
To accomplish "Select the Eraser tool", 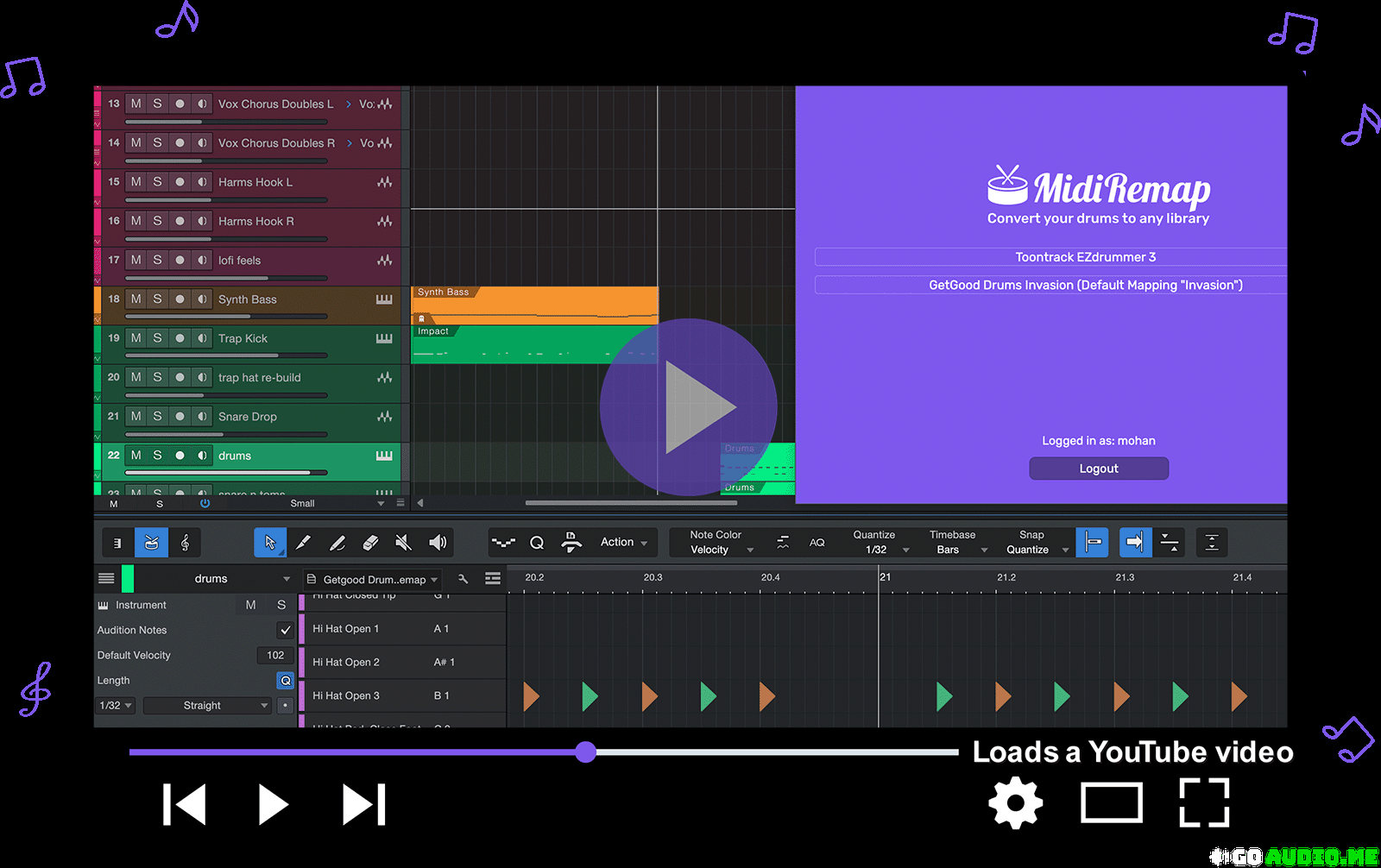I will click(370, 543).
